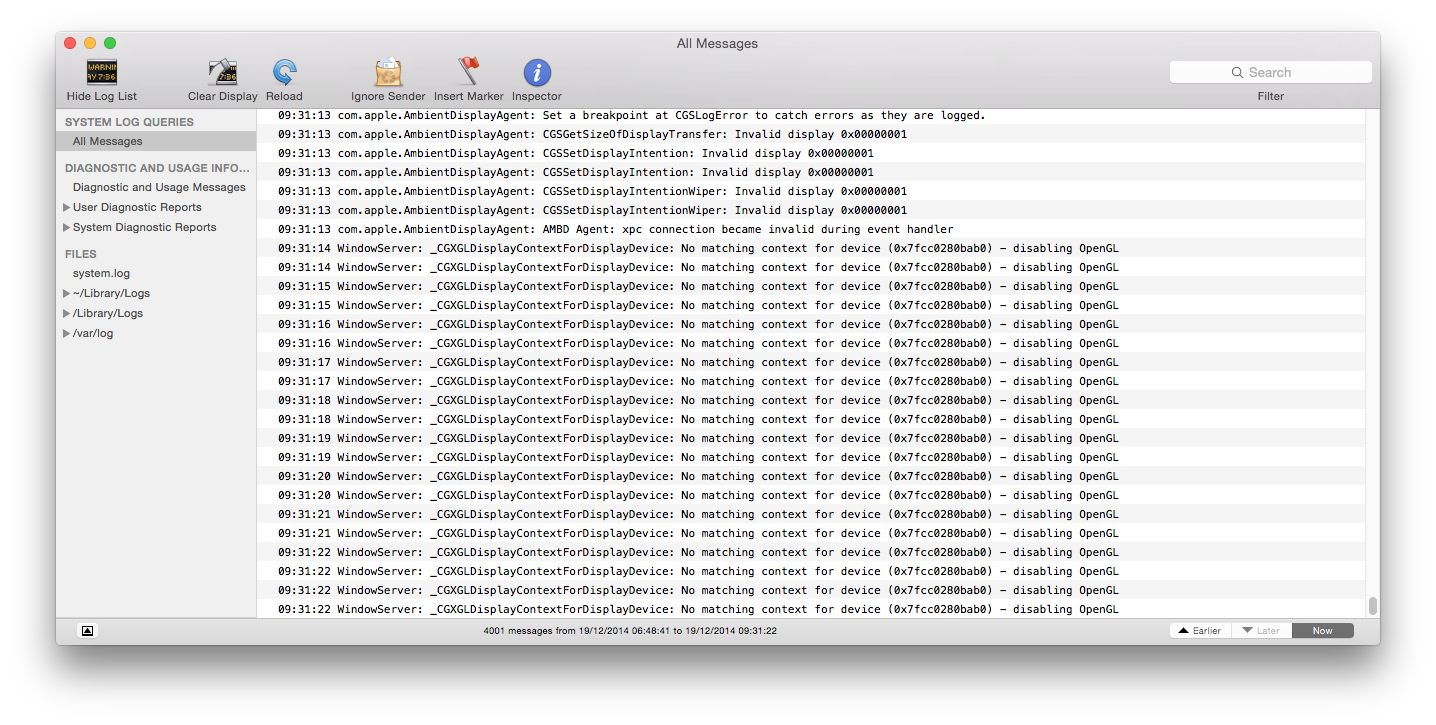The width and height of the screenshot is (1436, 725).
Task: Click the All Messages window title
Action: click(717, 43)
